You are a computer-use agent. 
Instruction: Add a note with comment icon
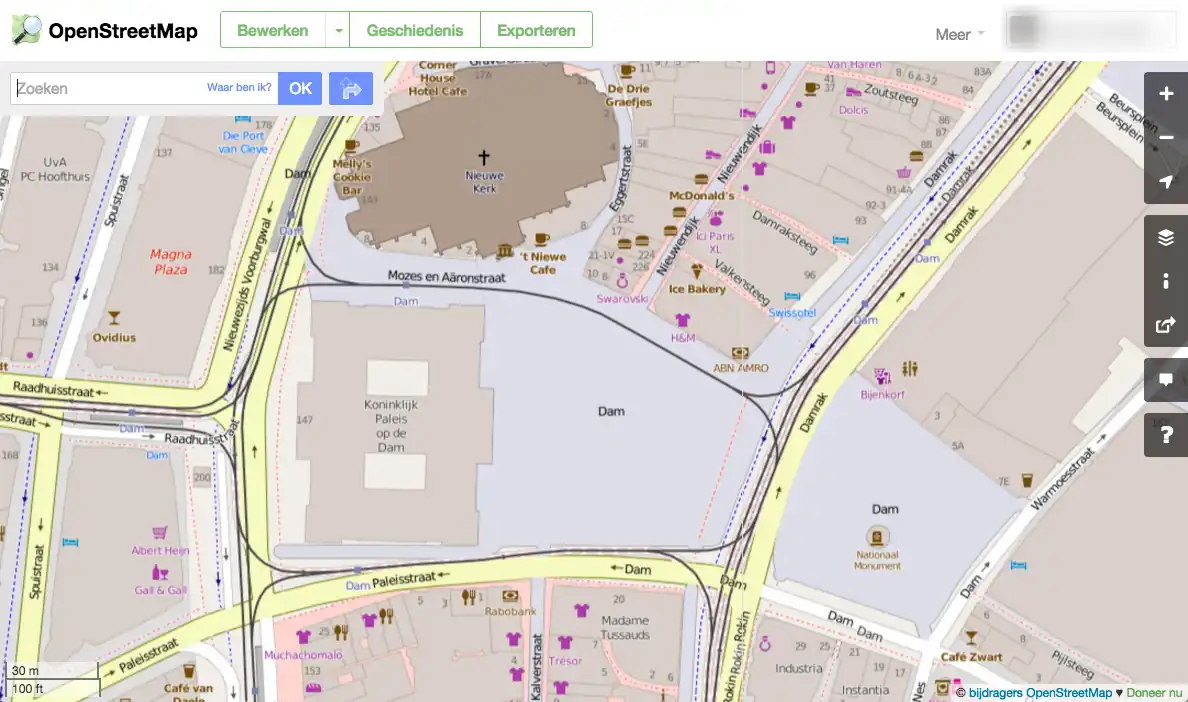[1166, 380]
